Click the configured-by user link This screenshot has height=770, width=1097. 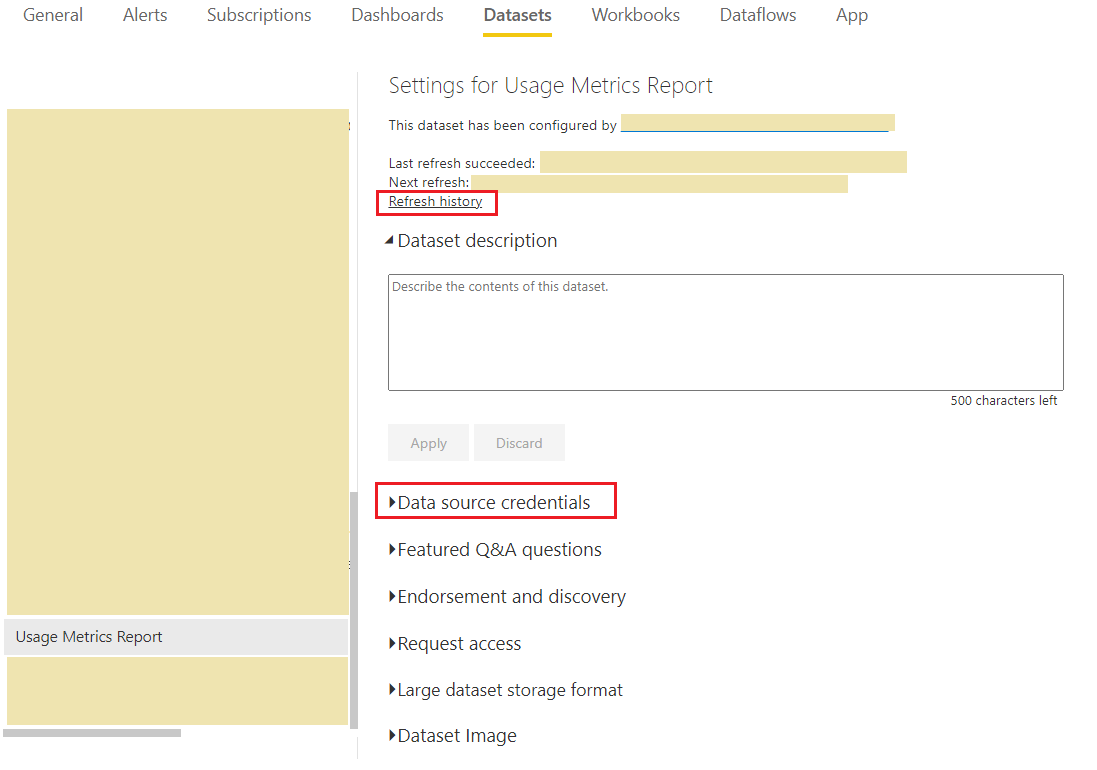[757, 124]
